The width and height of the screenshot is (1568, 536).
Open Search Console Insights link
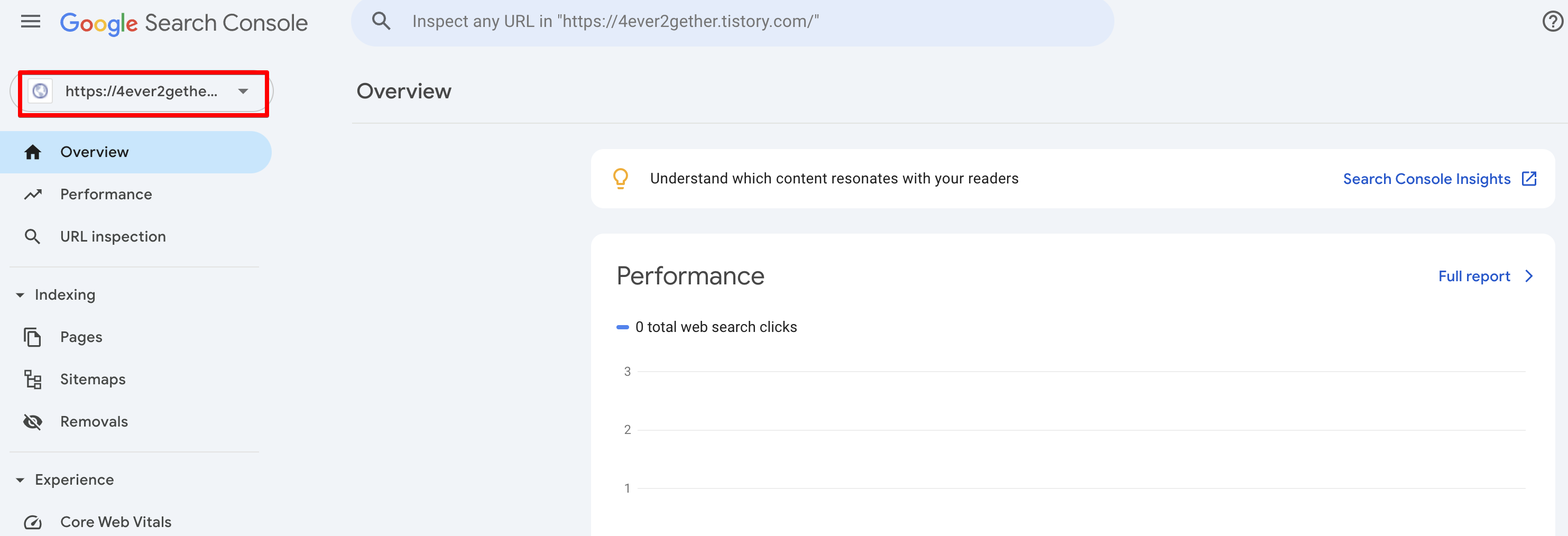pos(1426,179)
